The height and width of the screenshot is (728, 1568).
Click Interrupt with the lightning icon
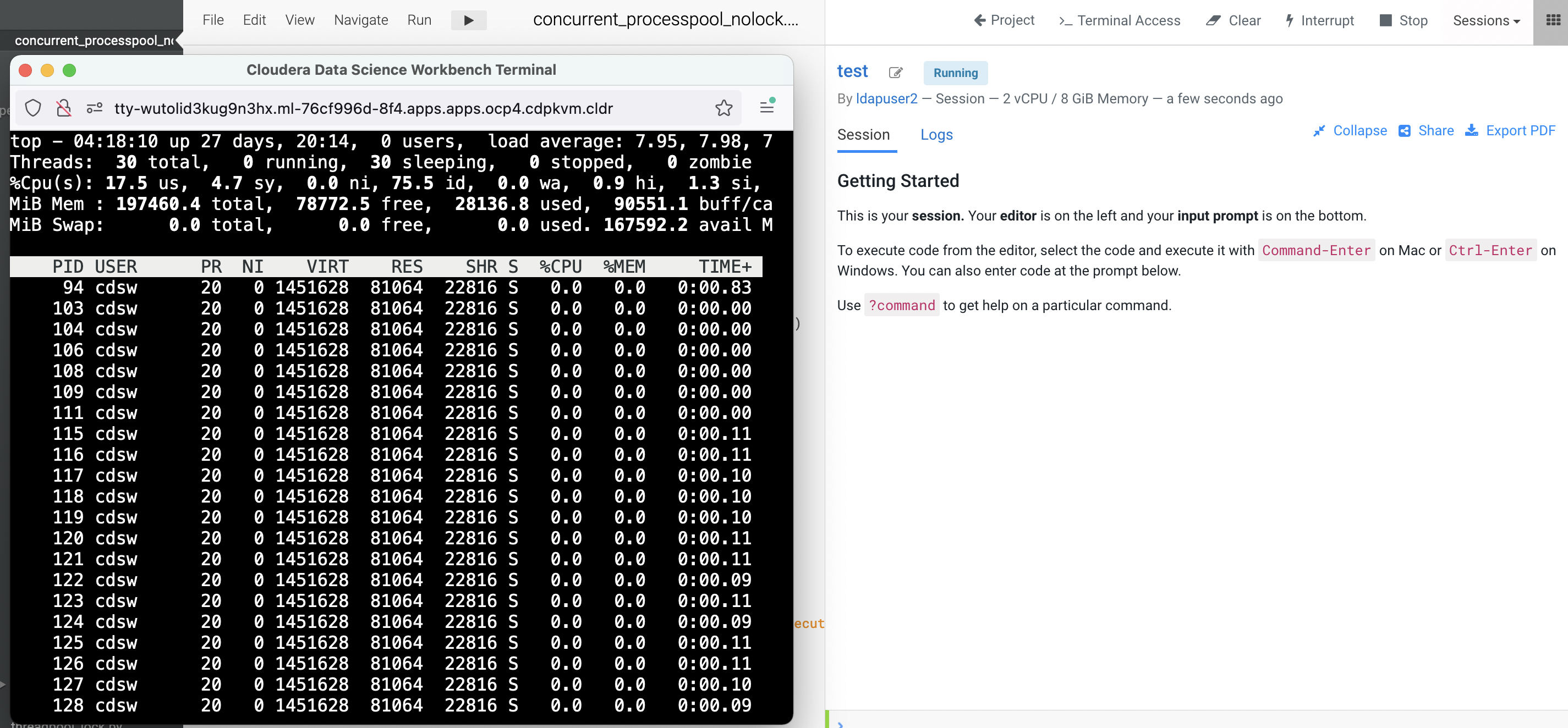click(x=1319, y=21)
